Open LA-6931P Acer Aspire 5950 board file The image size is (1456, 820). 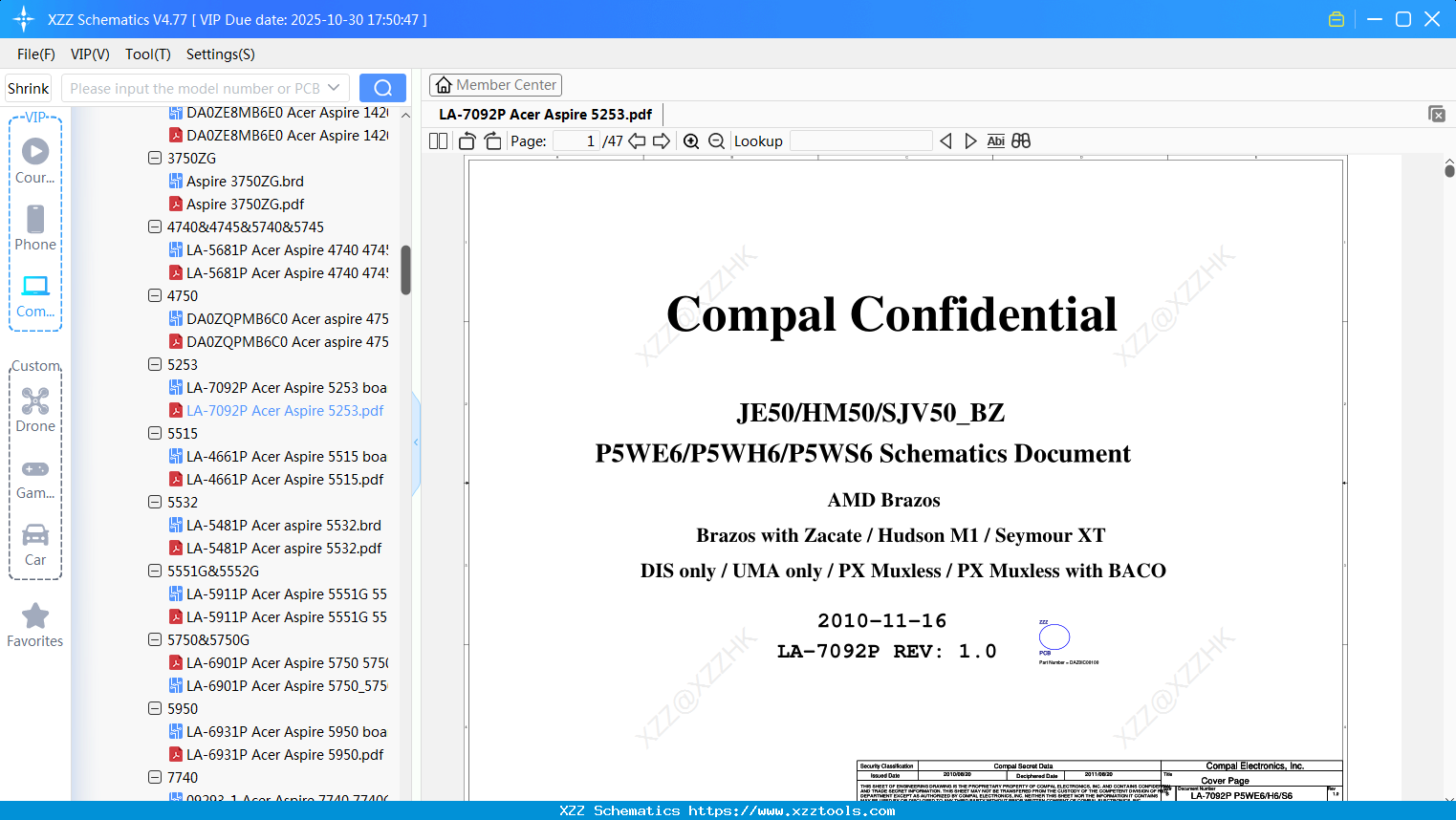pyautogui.click(x=278, y=732)
